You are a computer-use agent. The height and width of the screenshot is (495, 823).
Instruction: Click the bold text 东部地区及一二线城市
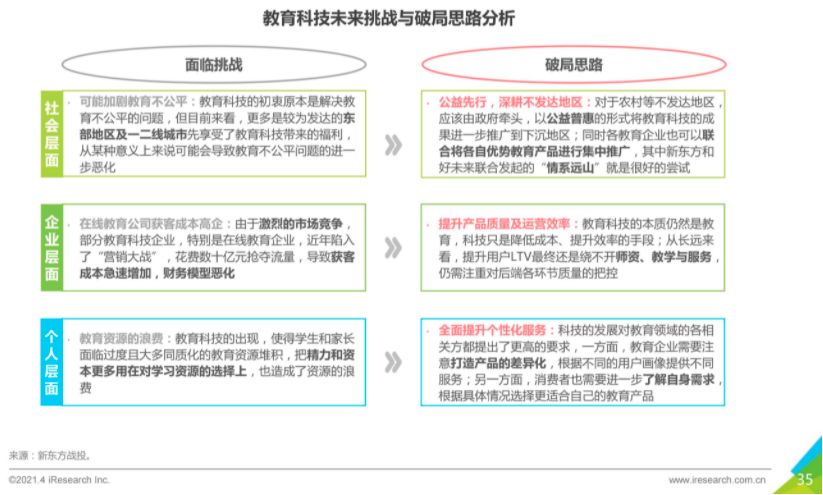[x=217, y=127]
